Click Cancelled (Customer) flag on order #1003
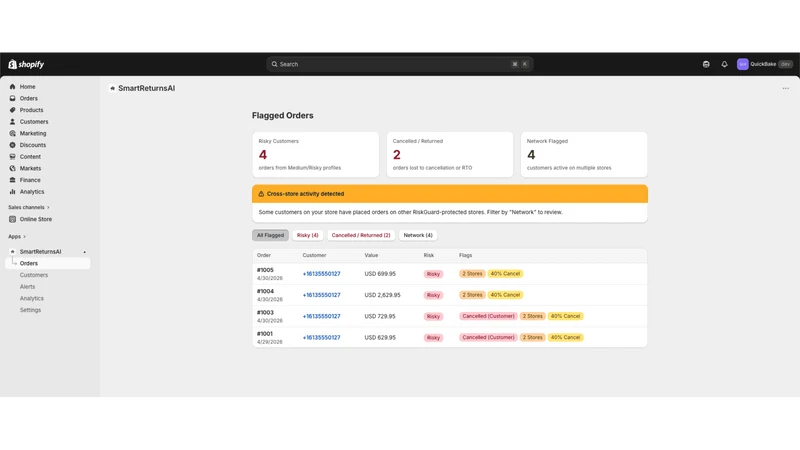Screen dimensions: 800x450 [488, 316]
